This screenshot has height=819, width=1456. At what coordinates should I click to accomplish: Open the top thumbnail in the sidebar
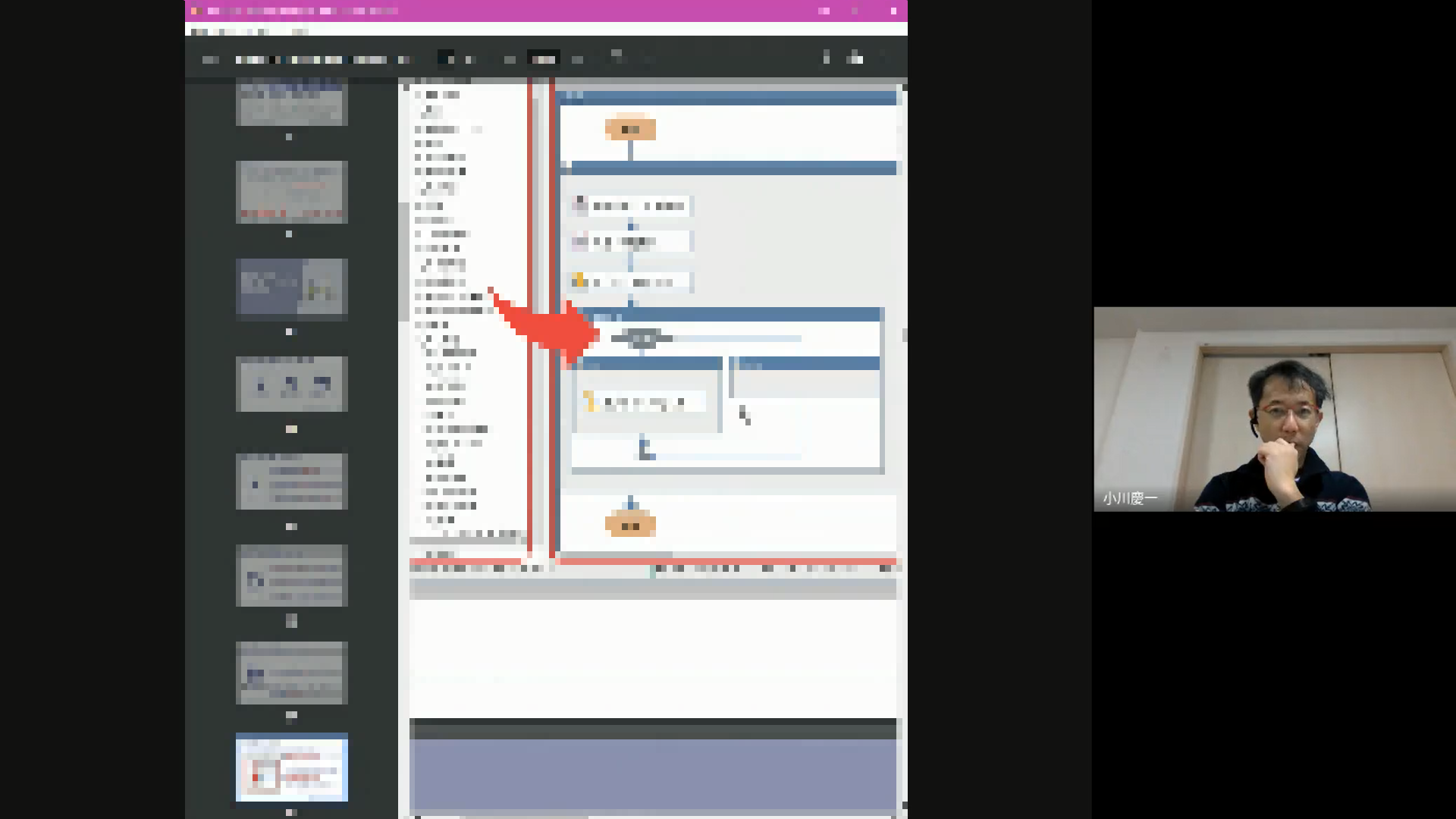click(x=292, y=102)
